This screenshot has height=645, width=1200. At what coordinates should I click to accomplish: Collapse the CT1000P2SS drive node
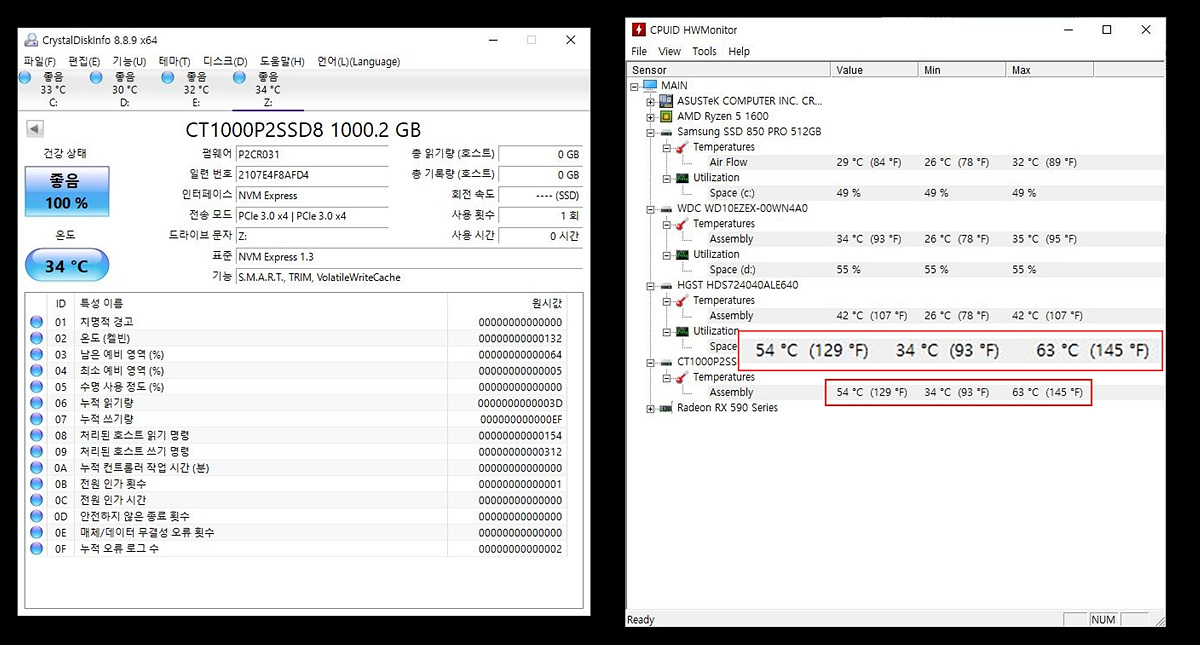click(x=651, y=362)
